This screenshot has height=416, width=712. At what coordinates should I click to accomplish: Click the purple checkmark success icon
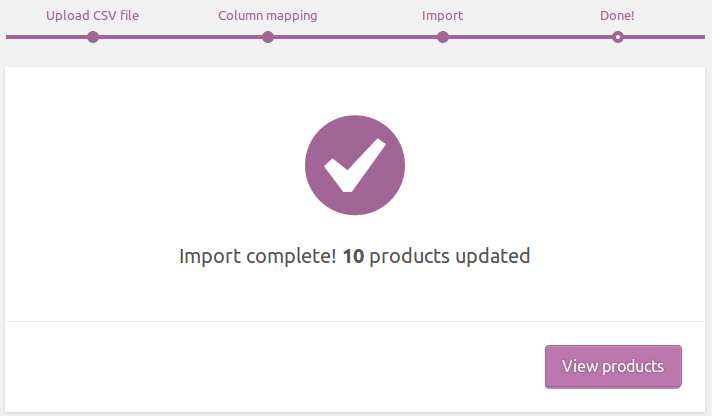(355, 164)
